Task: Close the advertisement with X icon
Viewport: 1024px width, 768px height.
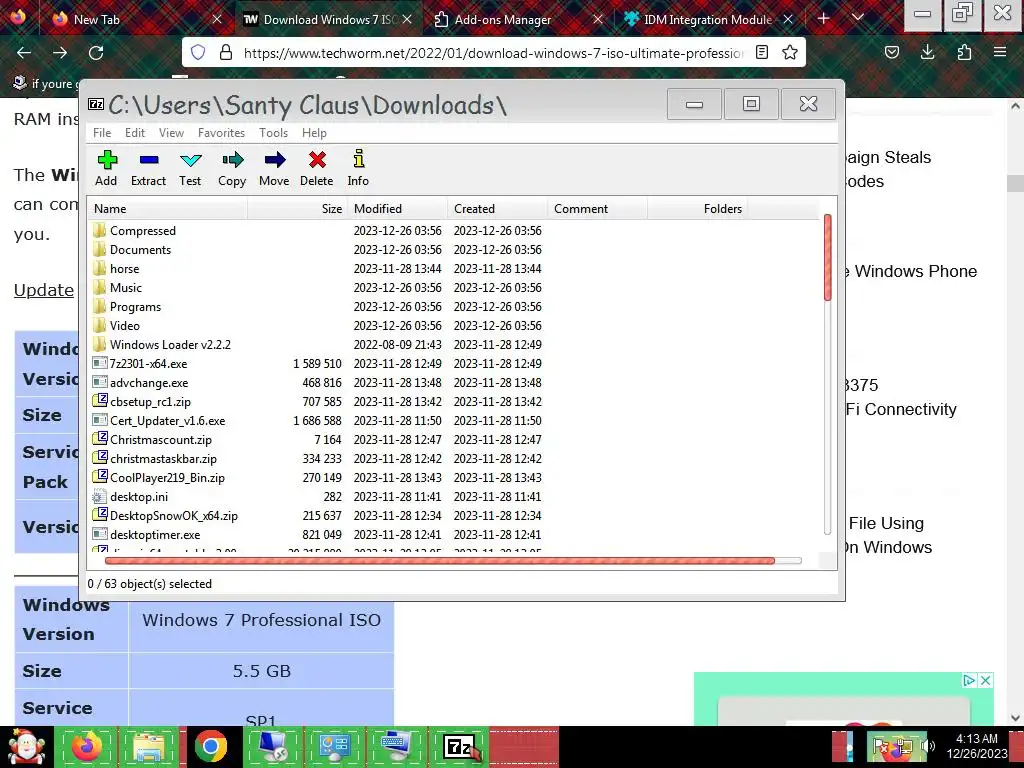Action: point(985,680)
